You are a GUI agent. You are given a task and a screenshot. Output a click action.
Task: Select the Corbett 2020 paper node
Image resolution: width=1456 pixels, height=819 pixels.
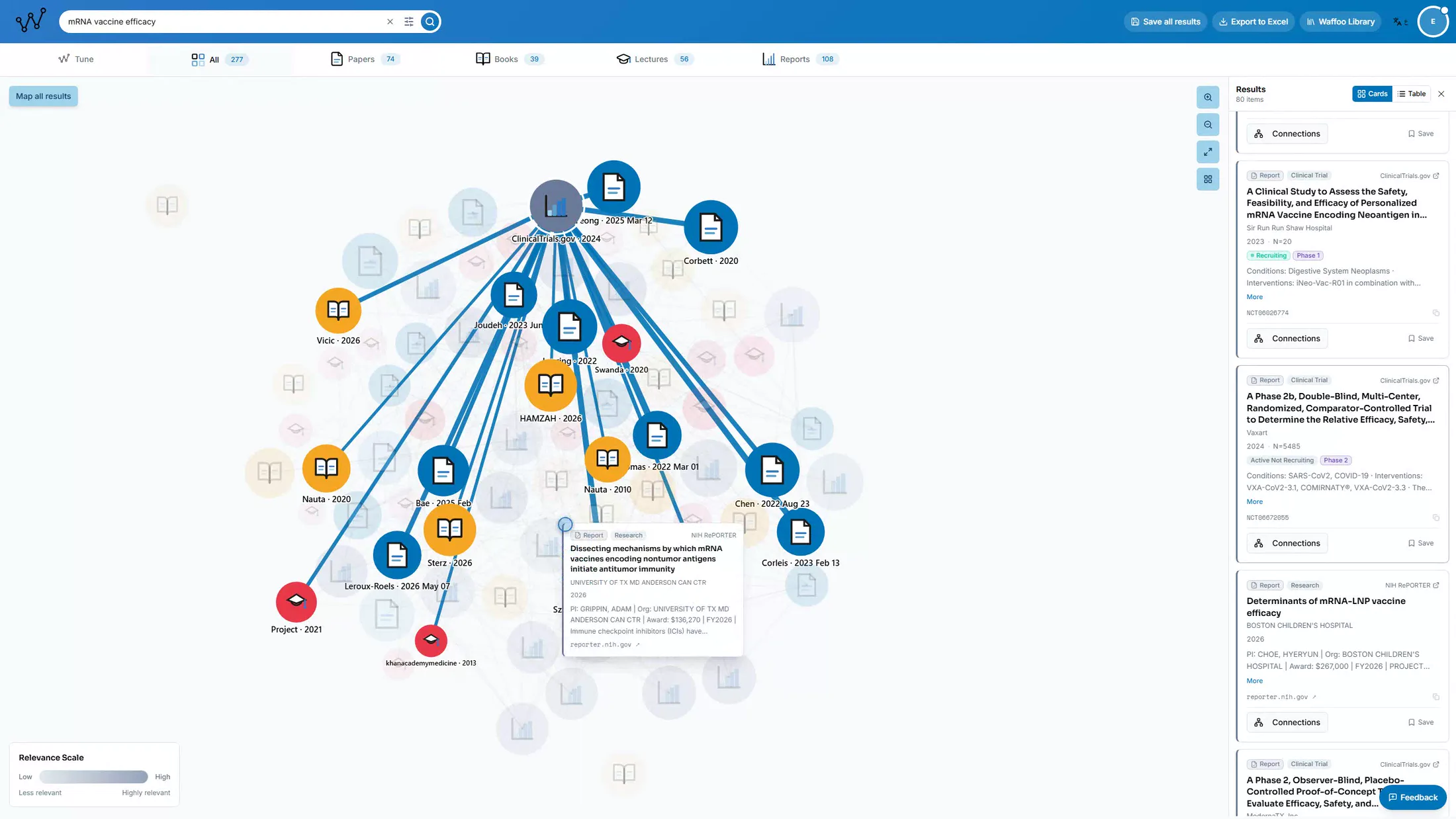click(710, 228)
